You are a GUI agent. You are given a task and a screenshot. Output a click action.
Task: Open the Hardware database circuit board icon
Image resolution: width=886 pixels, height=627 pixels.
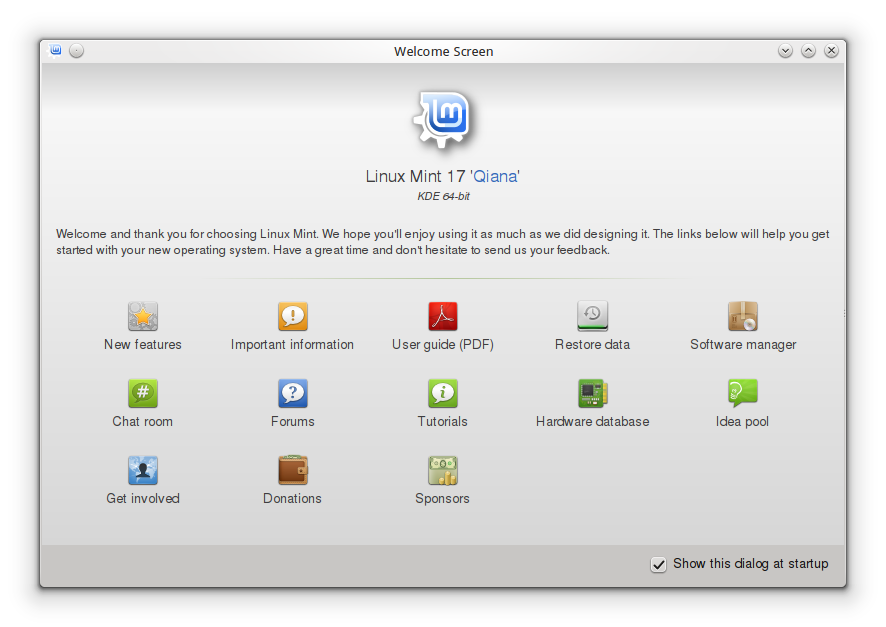click(592, 393)
